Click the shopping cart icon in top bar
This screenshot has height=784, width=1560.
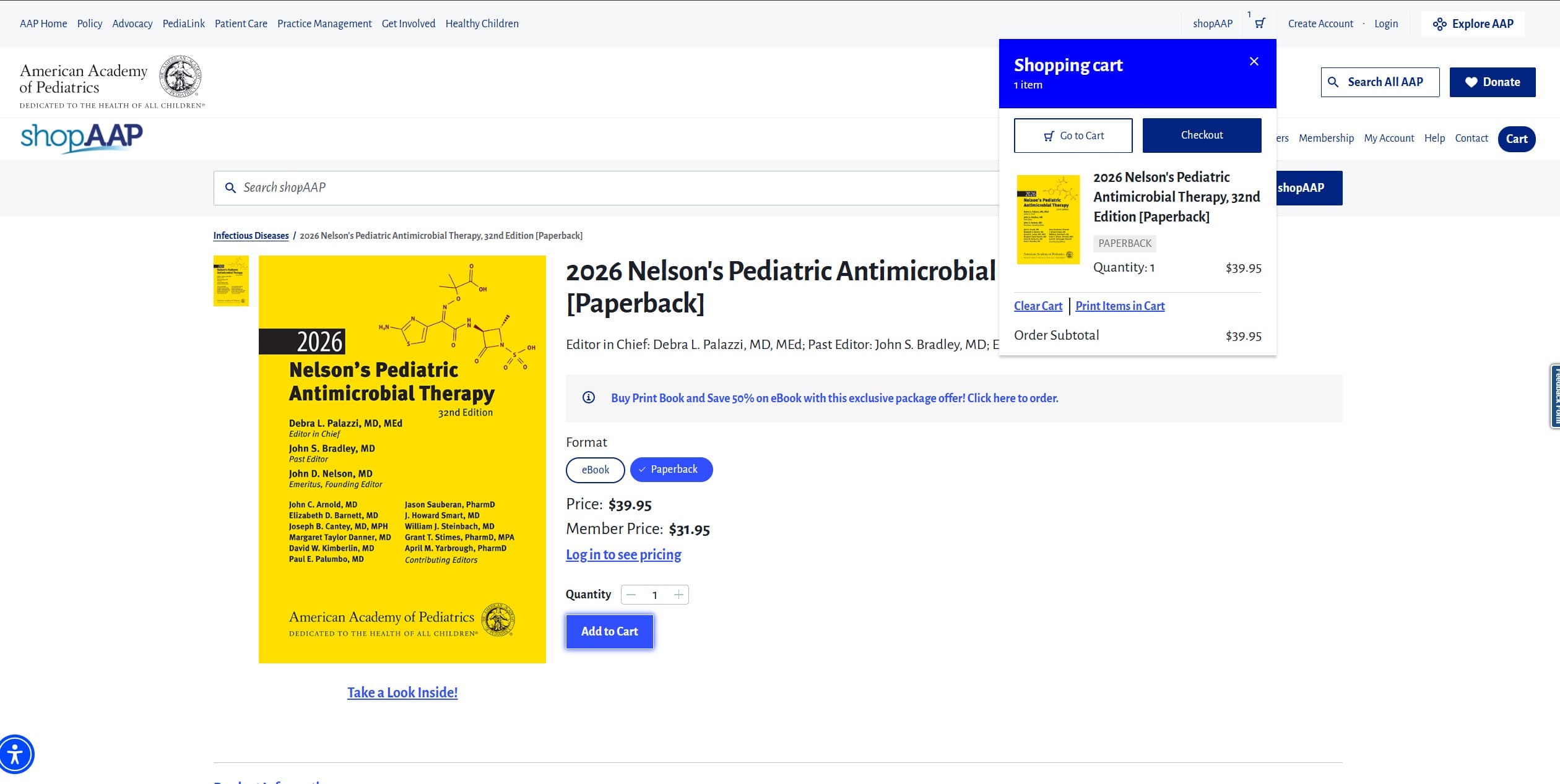1260,24
